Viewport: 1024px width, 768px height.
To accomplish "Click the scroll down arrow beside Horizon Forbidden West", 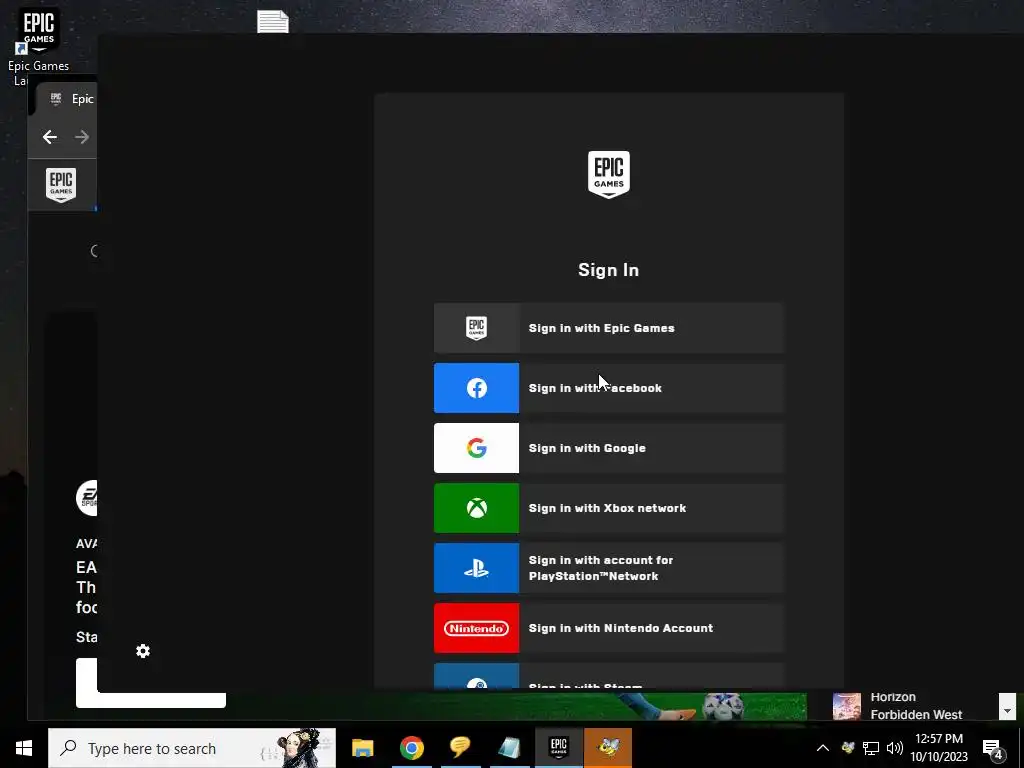I will (x=1007, y=707).
